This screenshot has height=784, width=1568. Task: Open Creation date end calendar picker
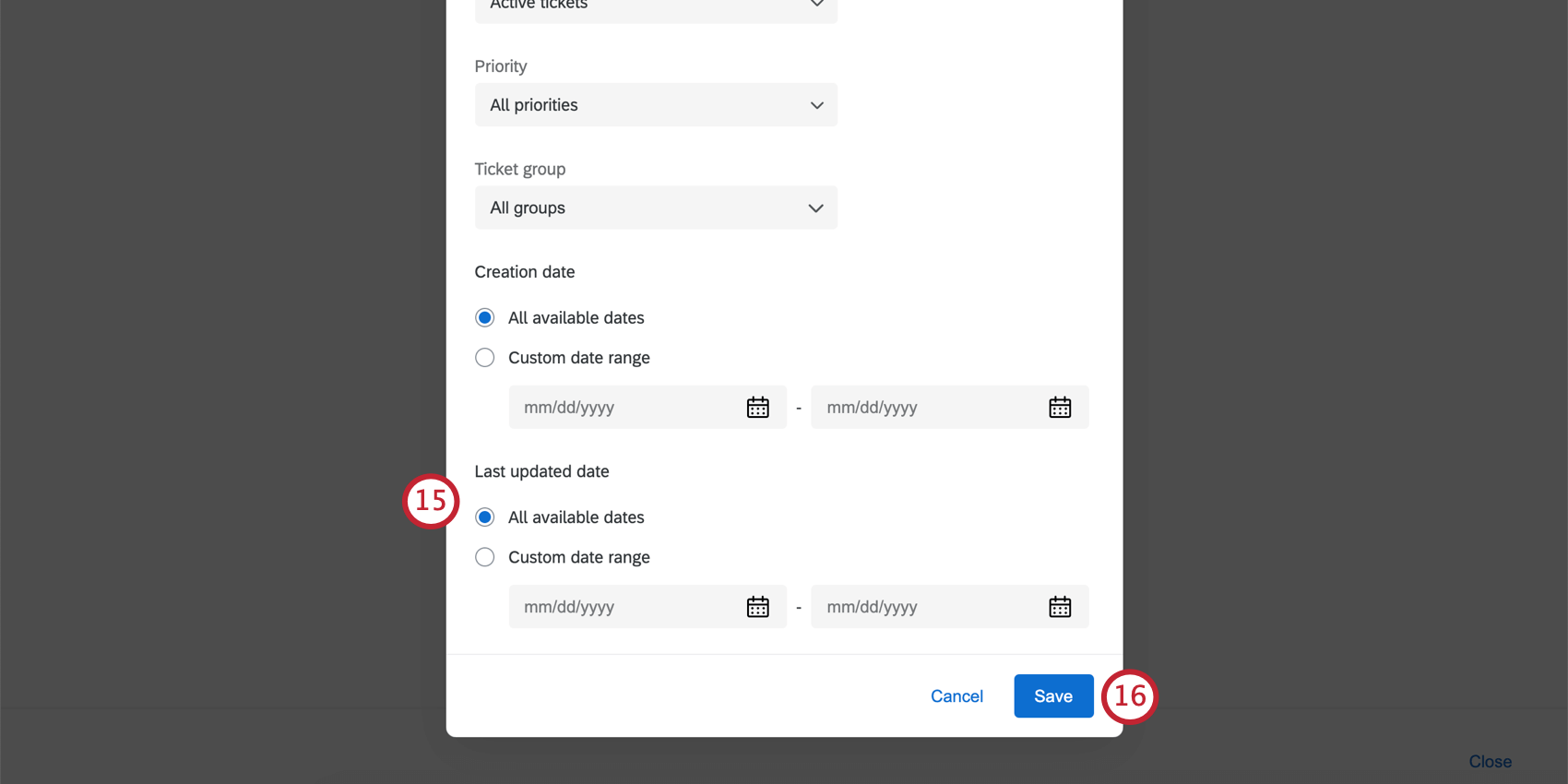click(x=1060, y=408)
